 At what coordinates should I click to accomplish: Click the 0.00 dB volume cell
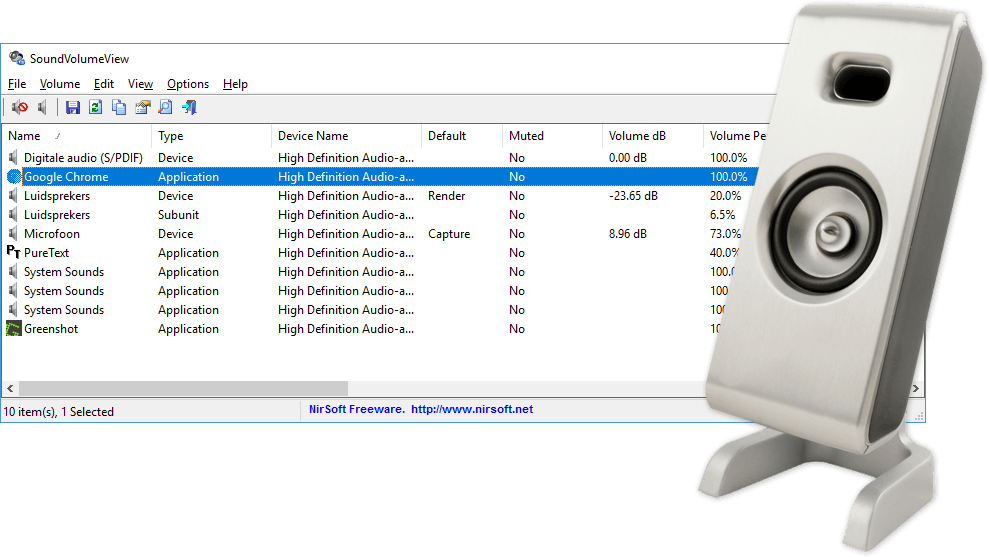pyautogui.click(x=628, y=158)
